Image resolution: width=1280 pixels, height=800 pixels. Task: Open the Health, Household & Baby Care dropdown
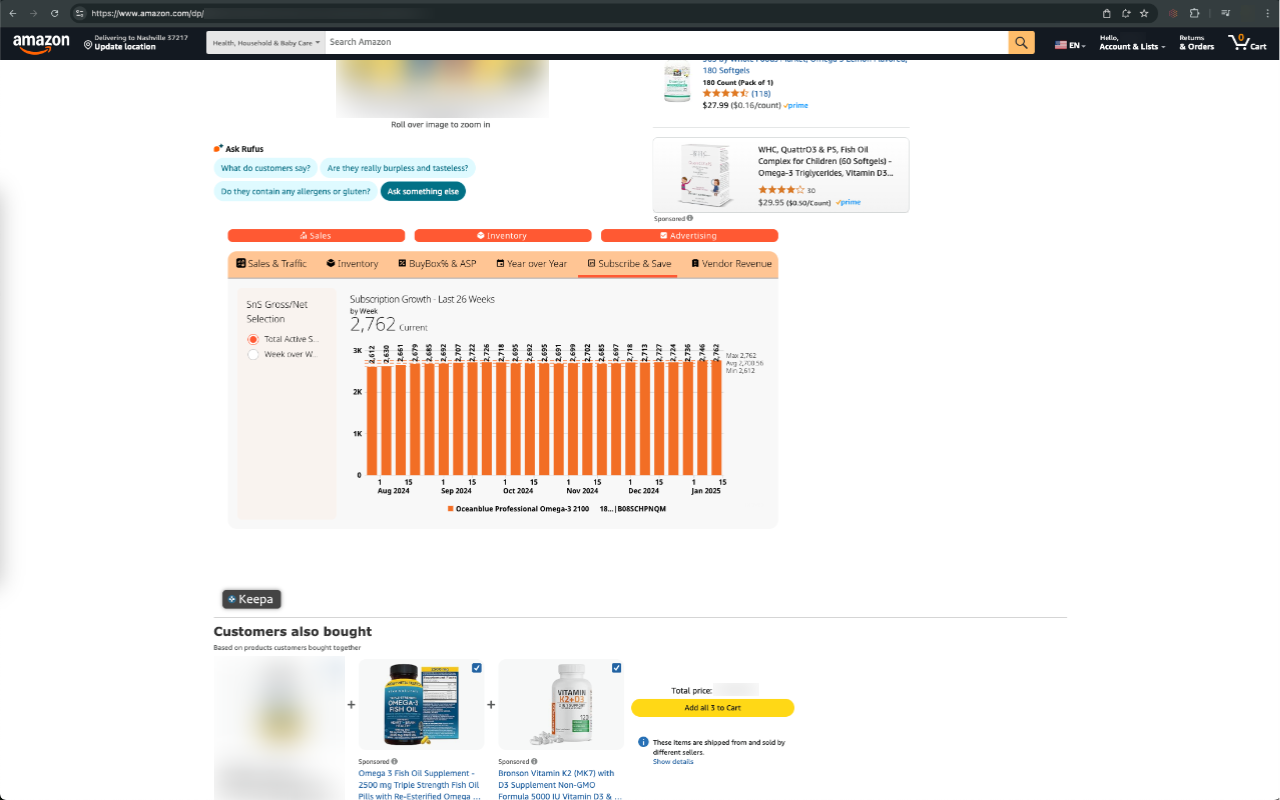pos(266,43)
